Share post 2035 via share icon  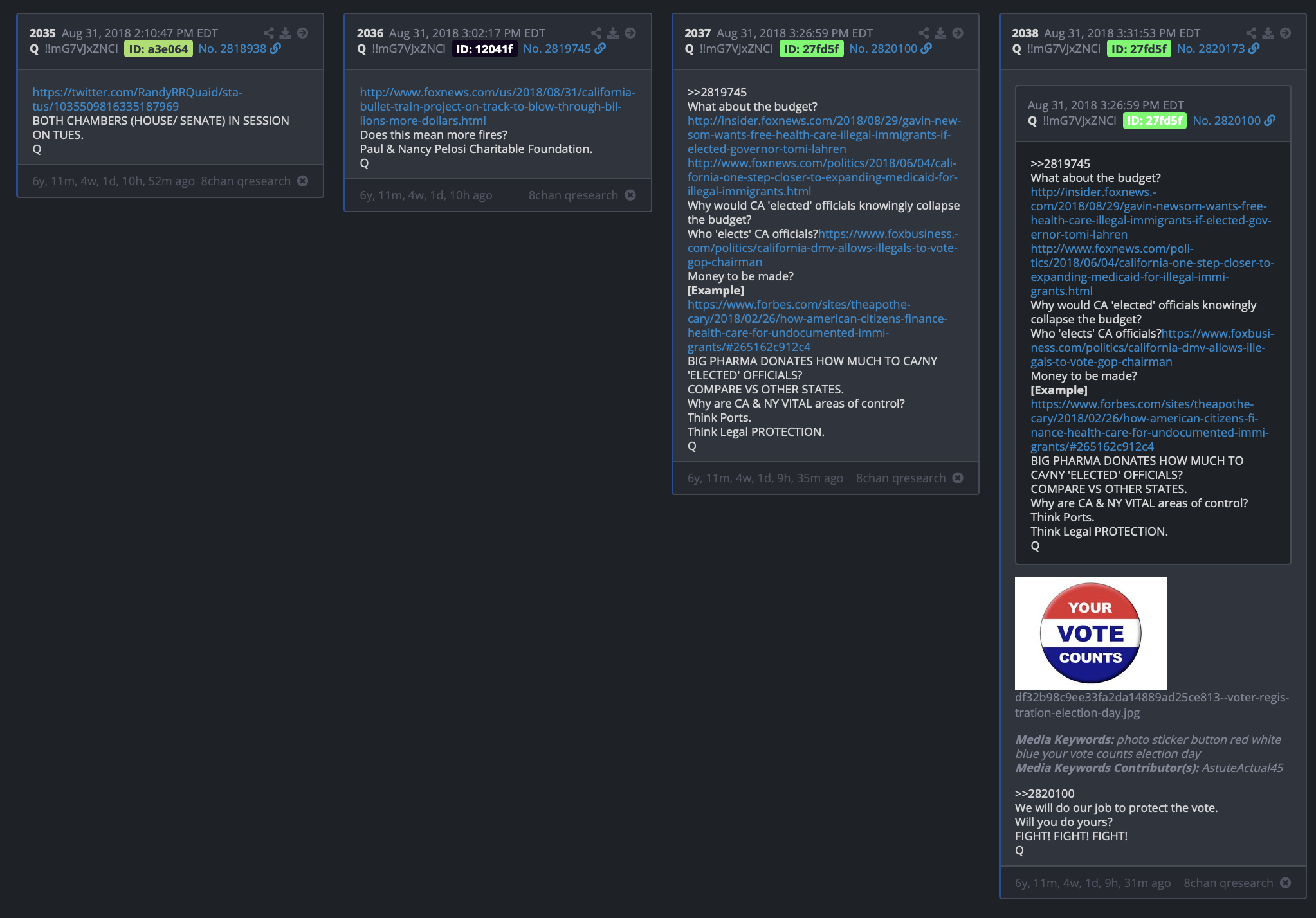269,33
